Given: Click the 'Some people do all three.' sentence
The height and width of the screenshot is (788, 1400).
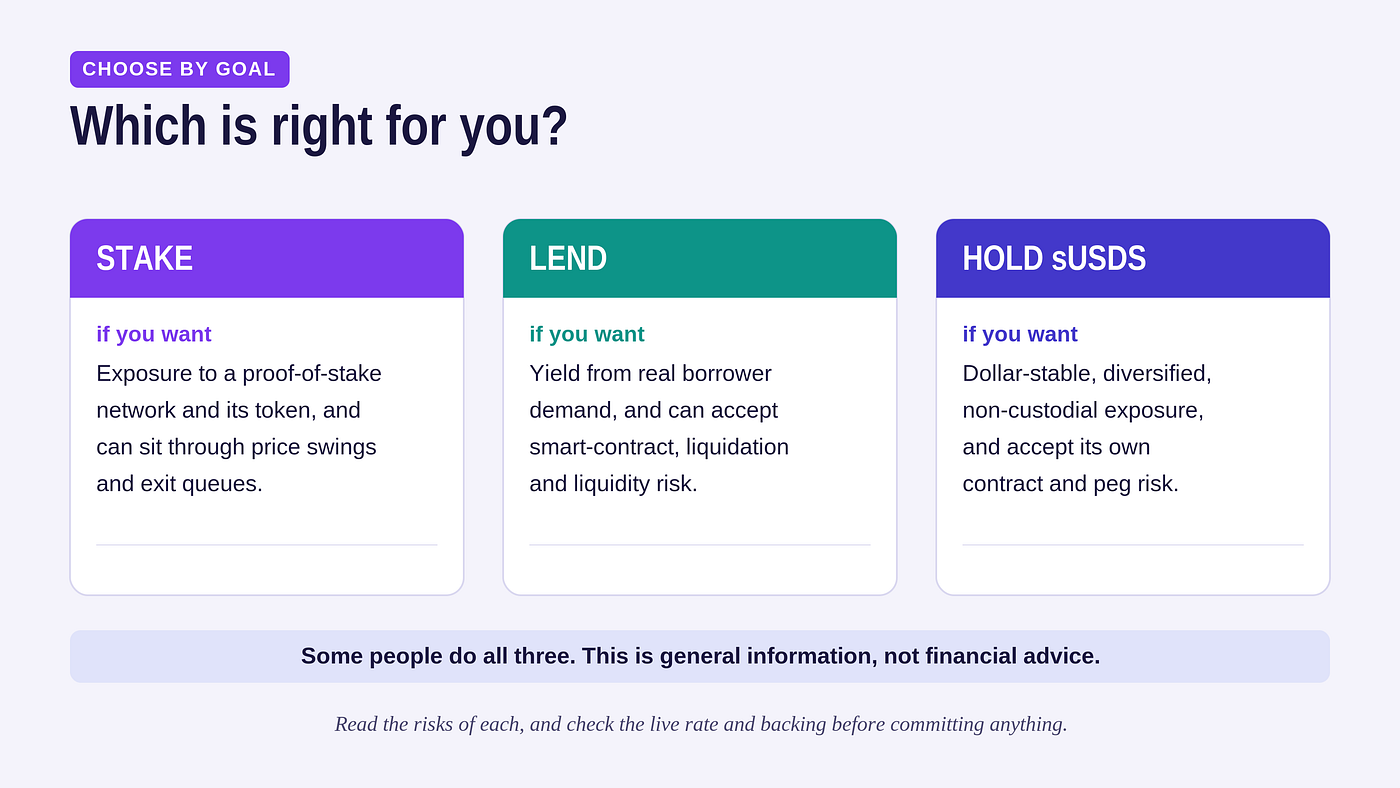Looking at the screenshot, I should click(x=438, y=656).
